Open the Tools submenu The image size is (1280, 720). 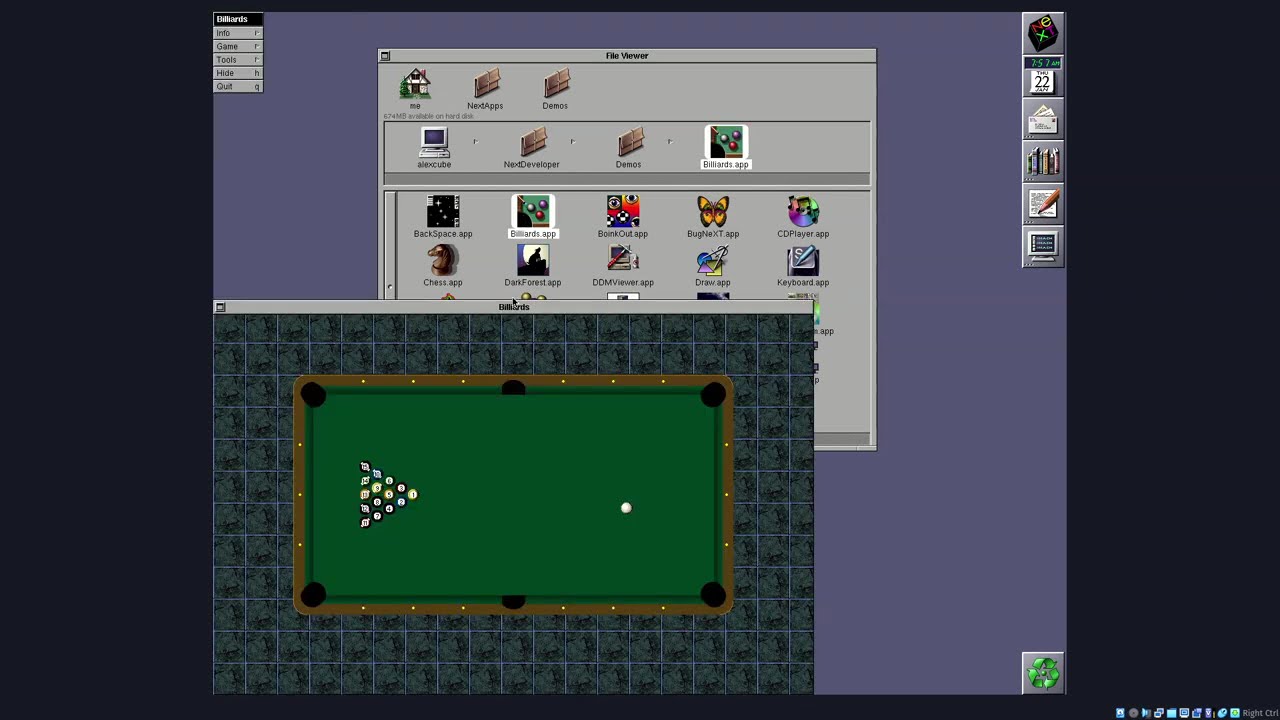[x=238, y=60]
